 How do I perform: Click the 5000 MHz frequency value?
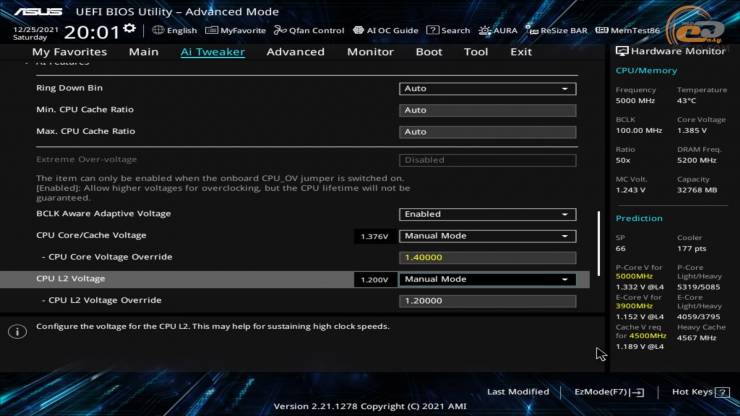[x=635, y=101]
